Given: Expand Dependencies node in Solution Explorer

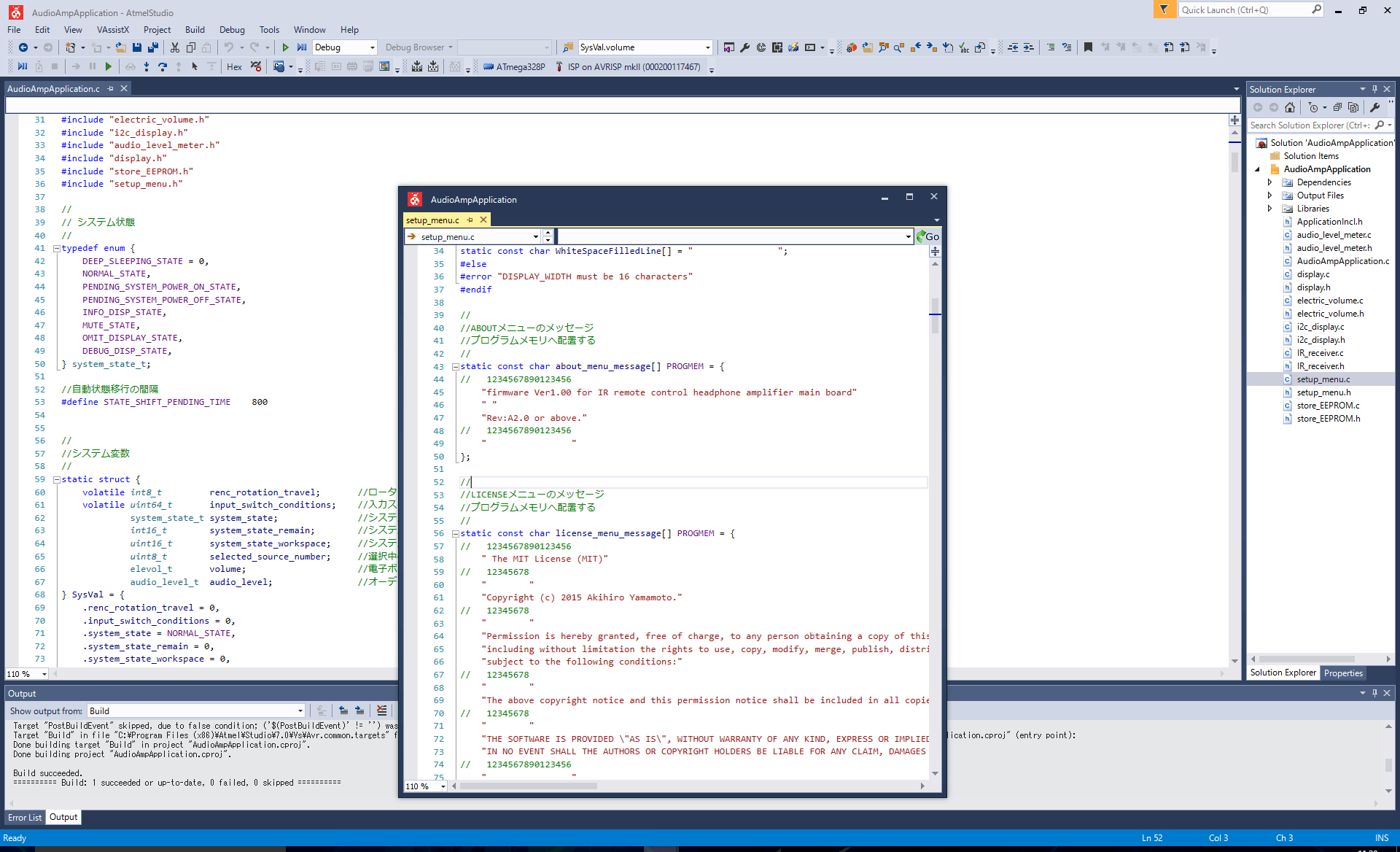Looking at the screenshot, I should tap(1269, 182).
